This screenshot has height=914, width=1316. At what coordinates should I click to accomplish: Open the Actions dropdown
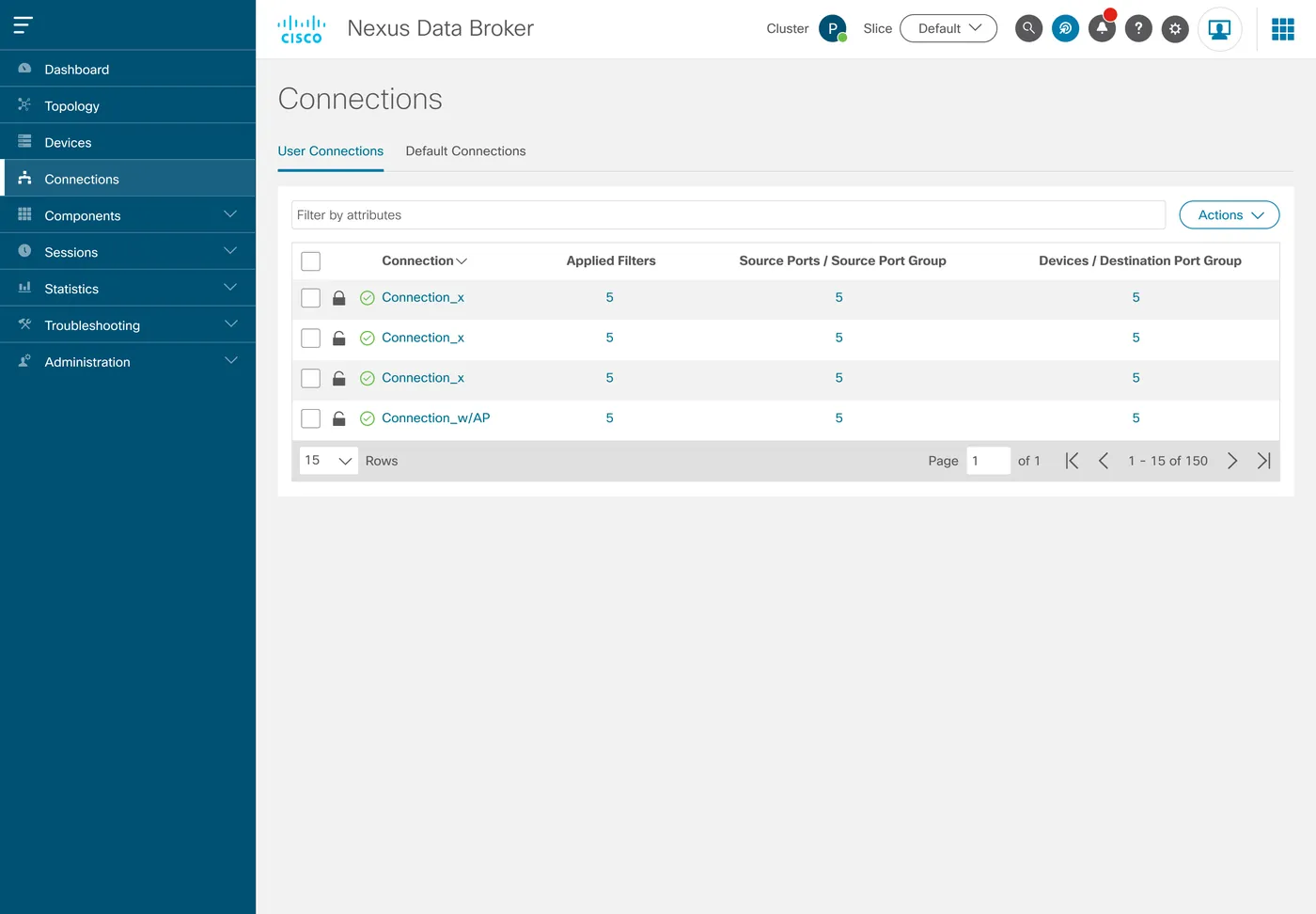[x=1230, y=215]
